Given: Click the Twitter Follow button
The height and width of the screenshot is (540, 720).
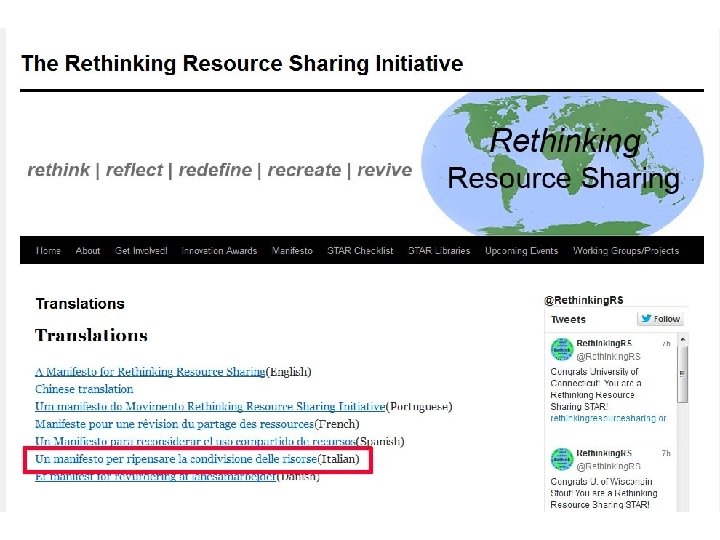Looking at the screenshot, I should 660,319.
